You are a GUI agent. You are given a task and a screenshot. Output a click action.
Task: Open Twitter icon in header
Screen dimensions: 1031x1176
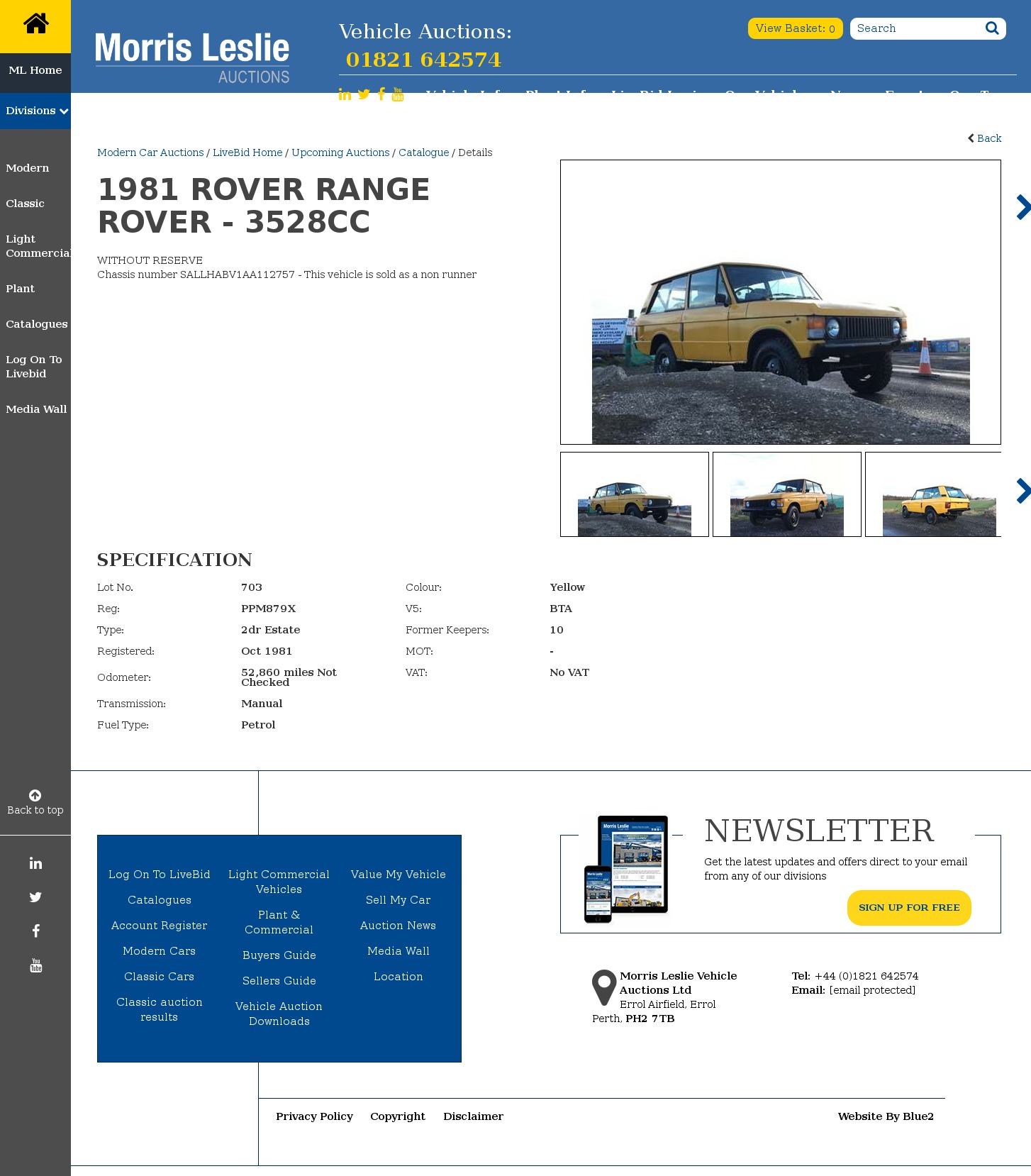pyautogui.click(x=364, y=94)
